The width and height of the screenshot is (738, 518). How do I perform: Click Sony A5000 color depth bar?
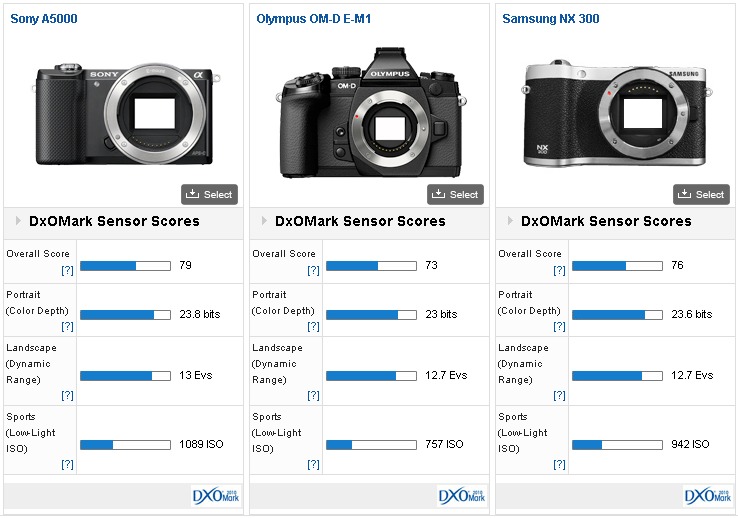coord(125,315)
